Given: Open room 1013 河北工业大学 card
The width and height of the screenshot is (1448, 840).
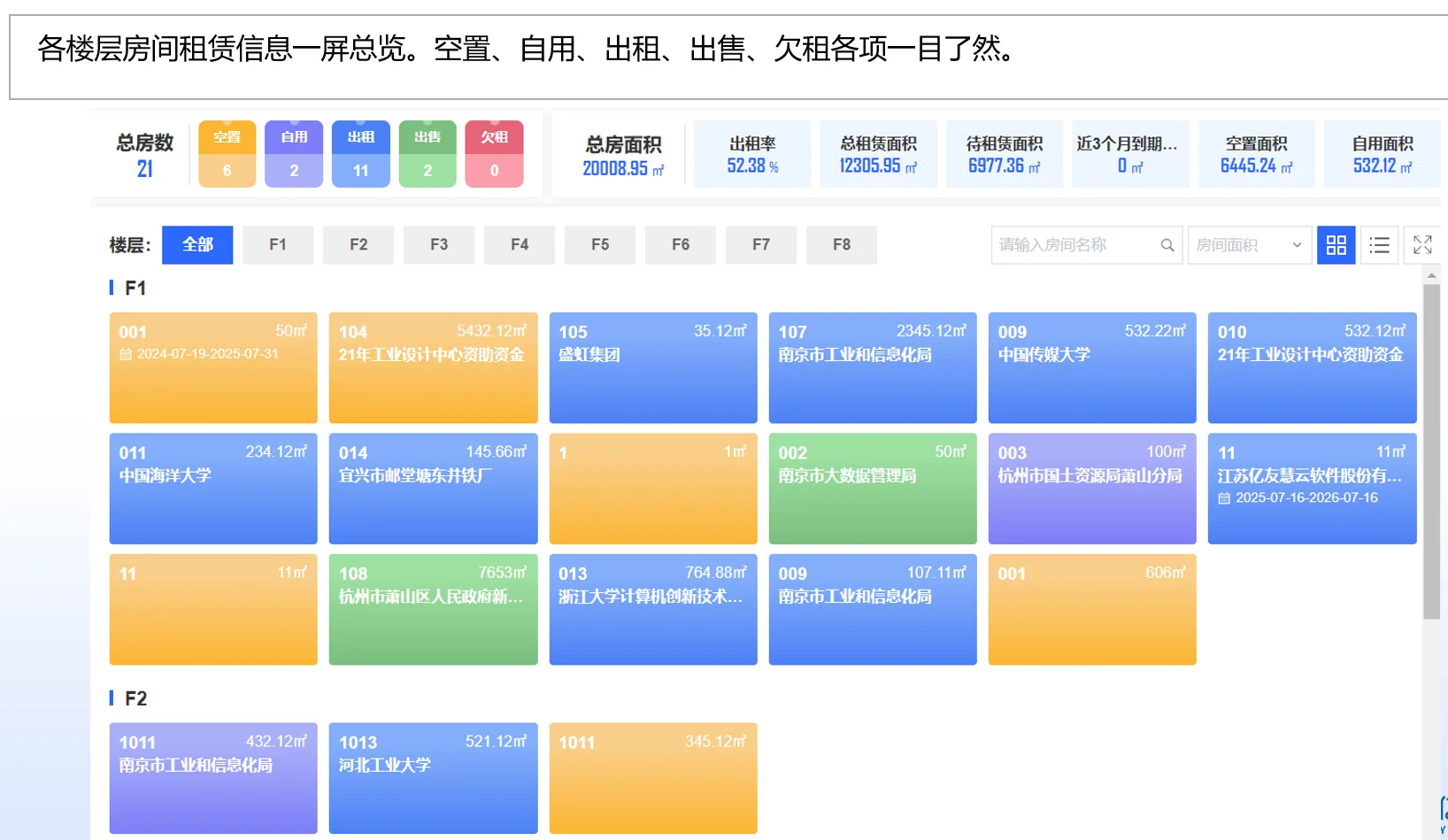Looking at the screenshot, I should (x=433, y=778).
